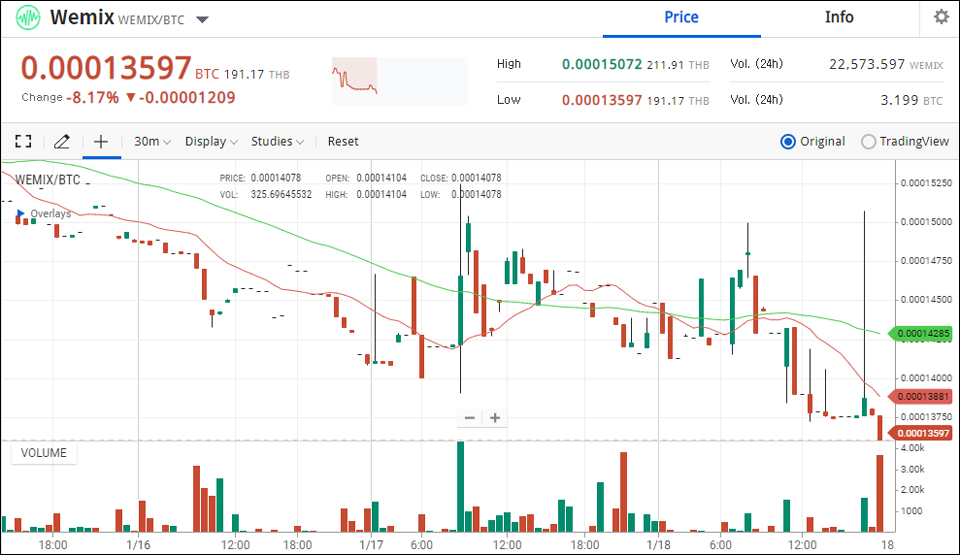Screen dimensions: 960x555
Task: Open the 30m interval dropdown
Action: [152, 142]
